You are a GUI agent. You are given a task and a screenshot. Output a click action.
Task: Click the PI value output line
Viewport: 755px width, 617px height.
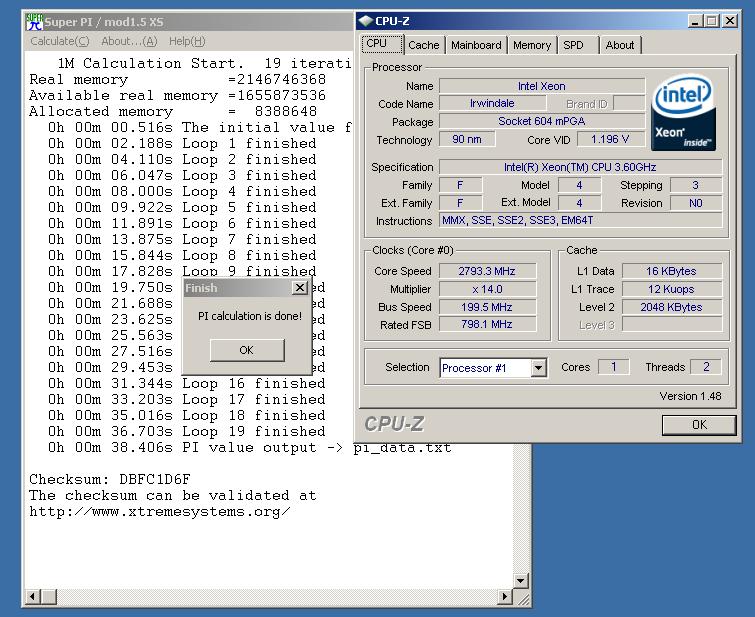pyautogui.click(x=249, y=447)
